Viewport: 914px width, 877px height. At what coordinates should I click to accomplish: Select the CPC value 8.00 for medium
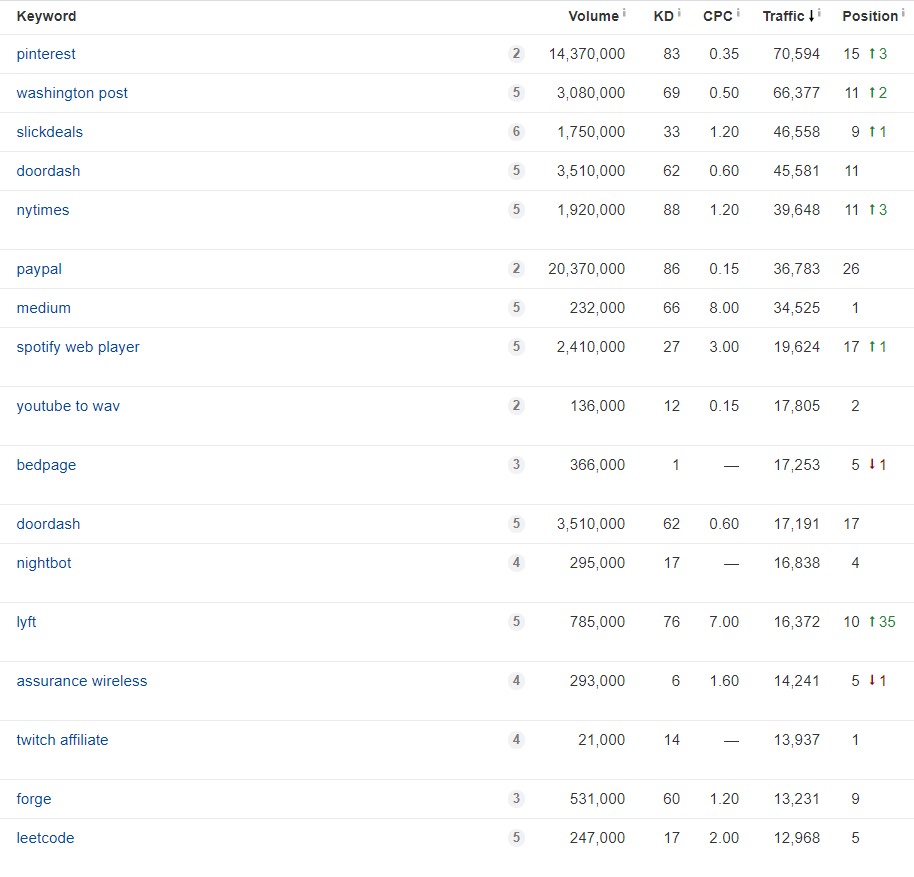click(x=724, y=308)
